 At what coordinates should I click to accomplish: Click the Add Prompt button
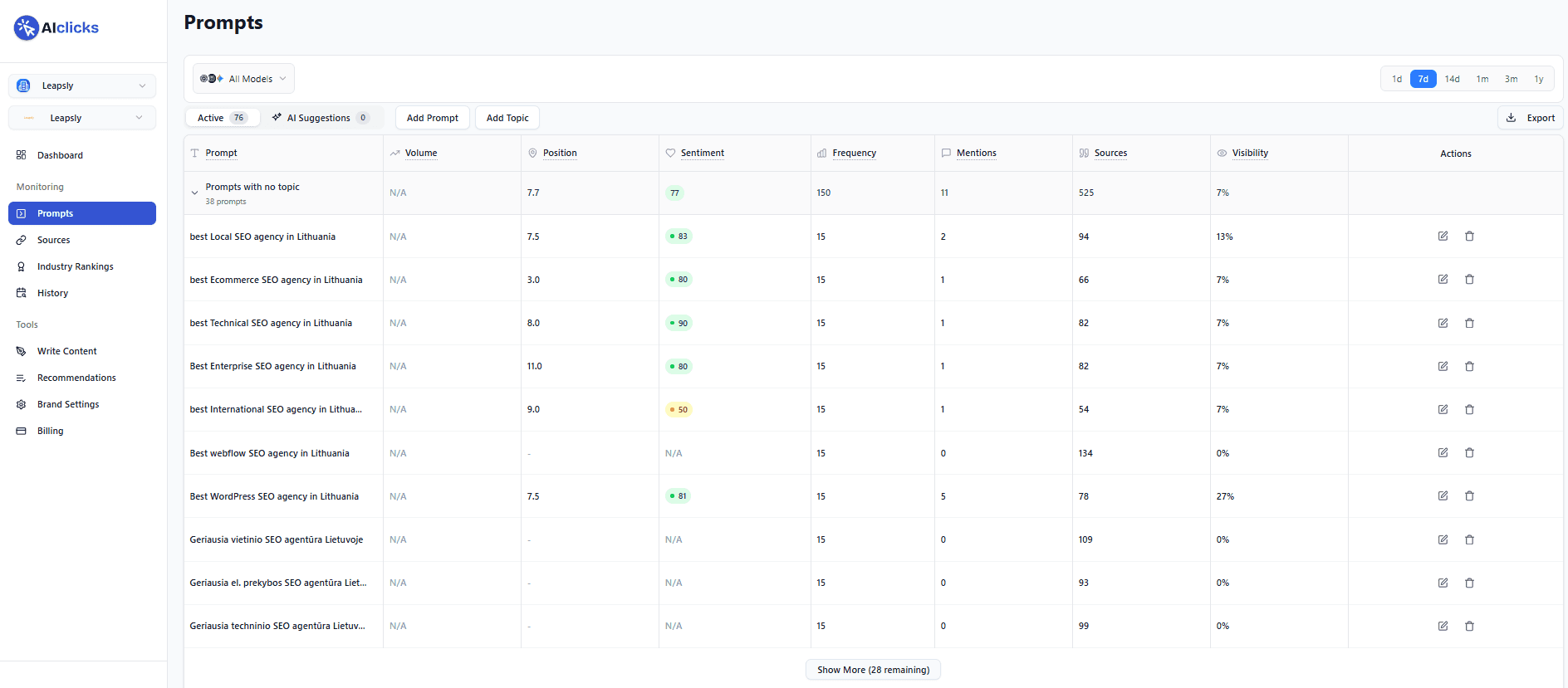(433, 118)
